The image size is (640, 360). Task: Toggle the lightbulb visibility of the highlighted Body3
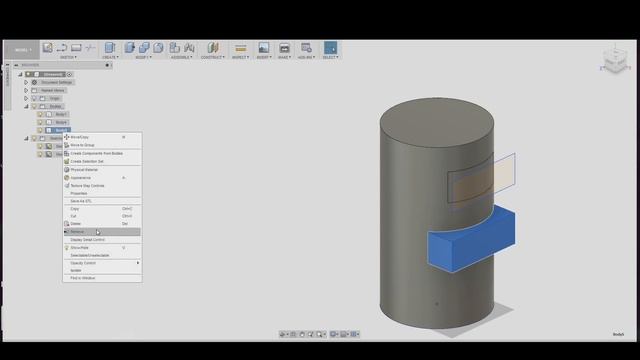pyautogui.click(x=40, y=130)
